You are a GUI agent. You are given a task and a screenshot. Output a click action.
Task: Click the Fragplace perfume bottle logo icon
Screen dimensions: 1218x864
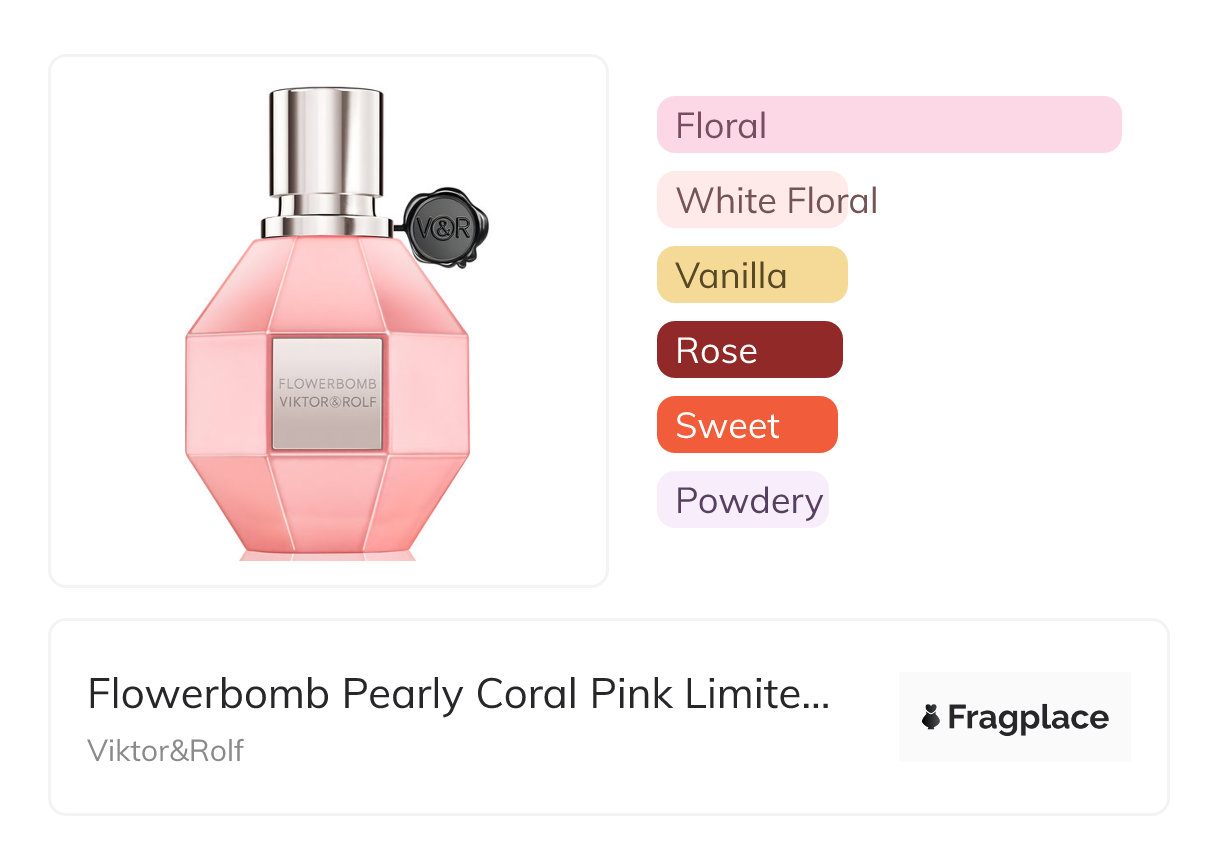click(932, 717)
